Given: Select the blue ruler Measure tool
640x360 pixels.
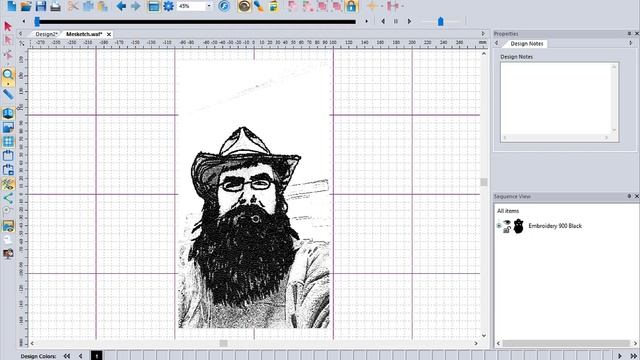Looking at the screenshot, I should pyautogui.click(x=8, y=94).
